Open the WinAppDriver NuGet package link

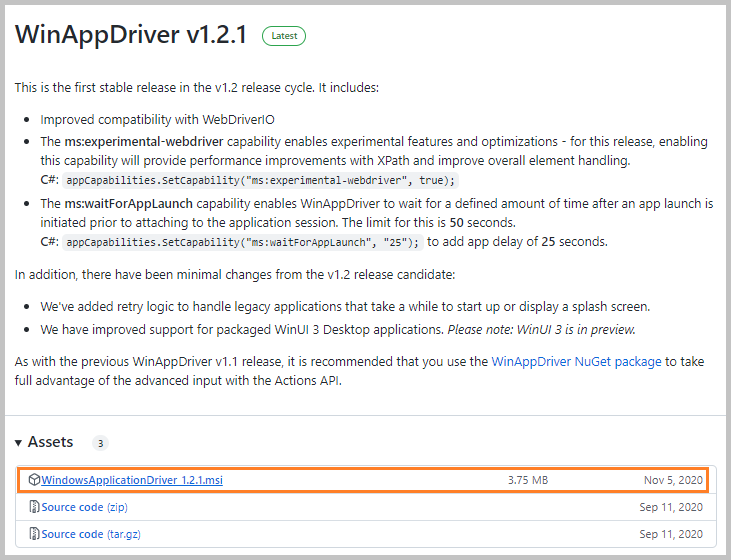(x=576, y=361)
